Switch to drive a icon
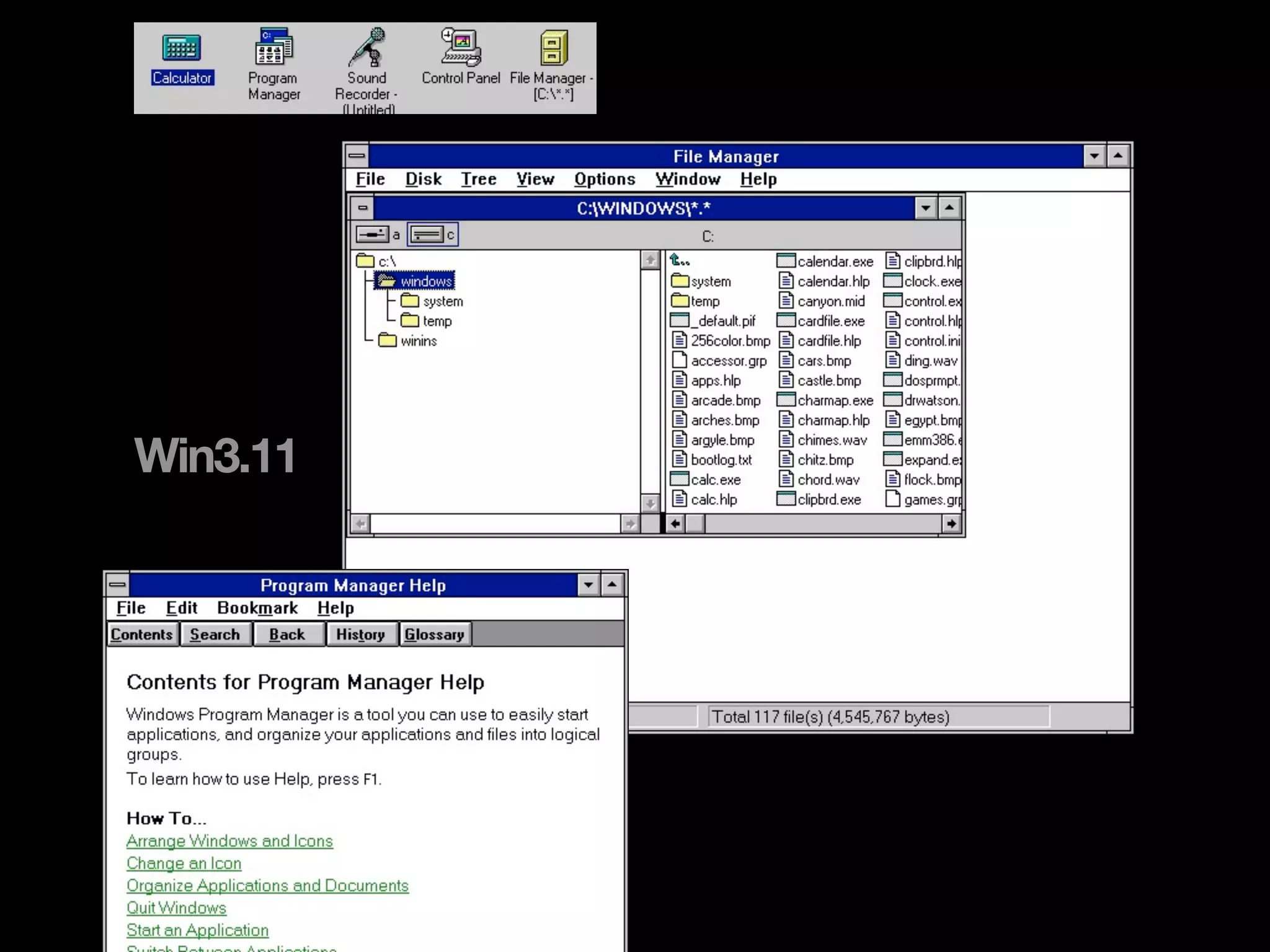The height and width of the screenshot is (952, 1270). (378, 235)
